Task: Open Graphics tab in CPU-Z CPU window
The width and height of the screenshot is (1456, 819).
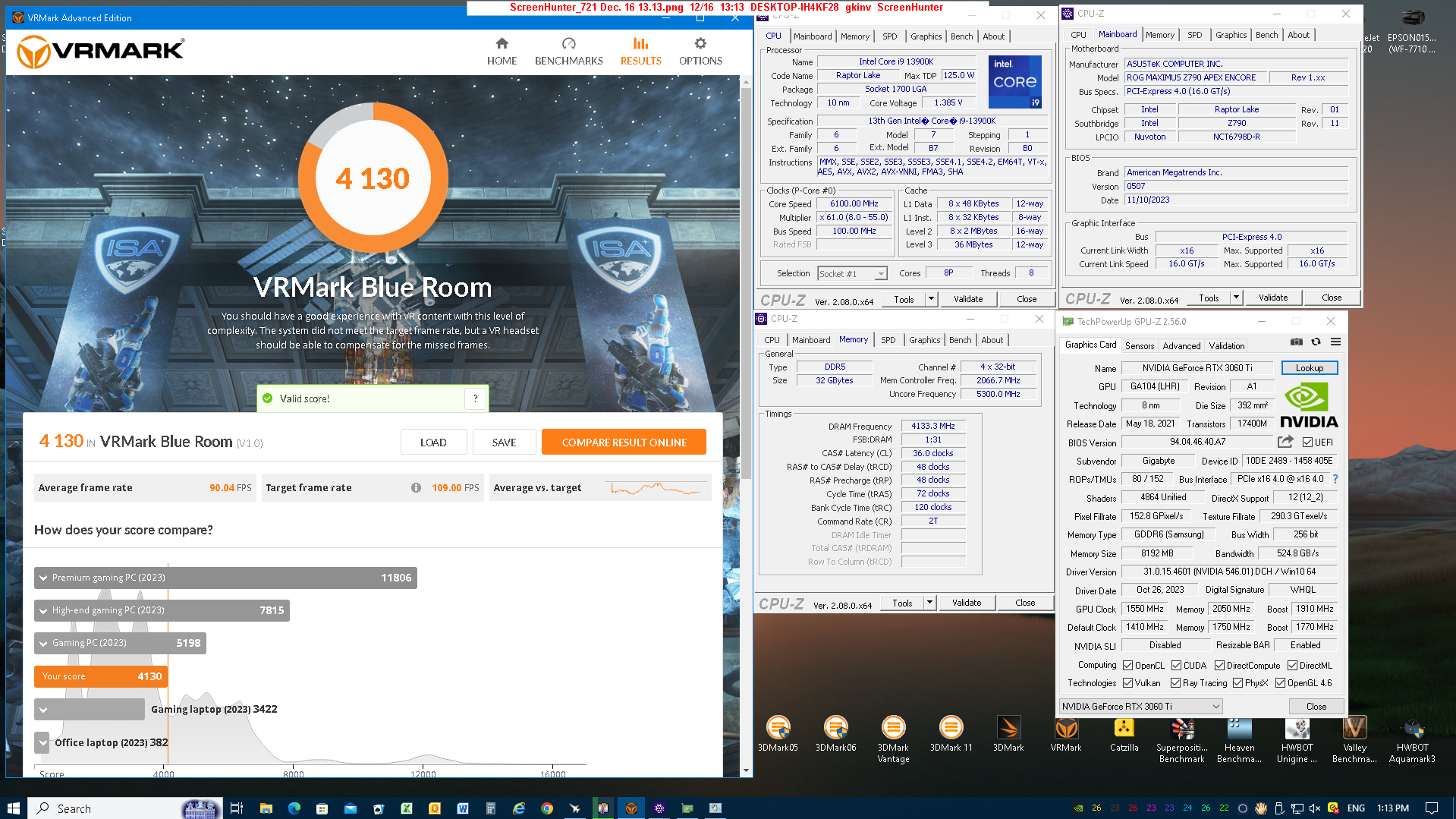Action: (x=926, y=36)
